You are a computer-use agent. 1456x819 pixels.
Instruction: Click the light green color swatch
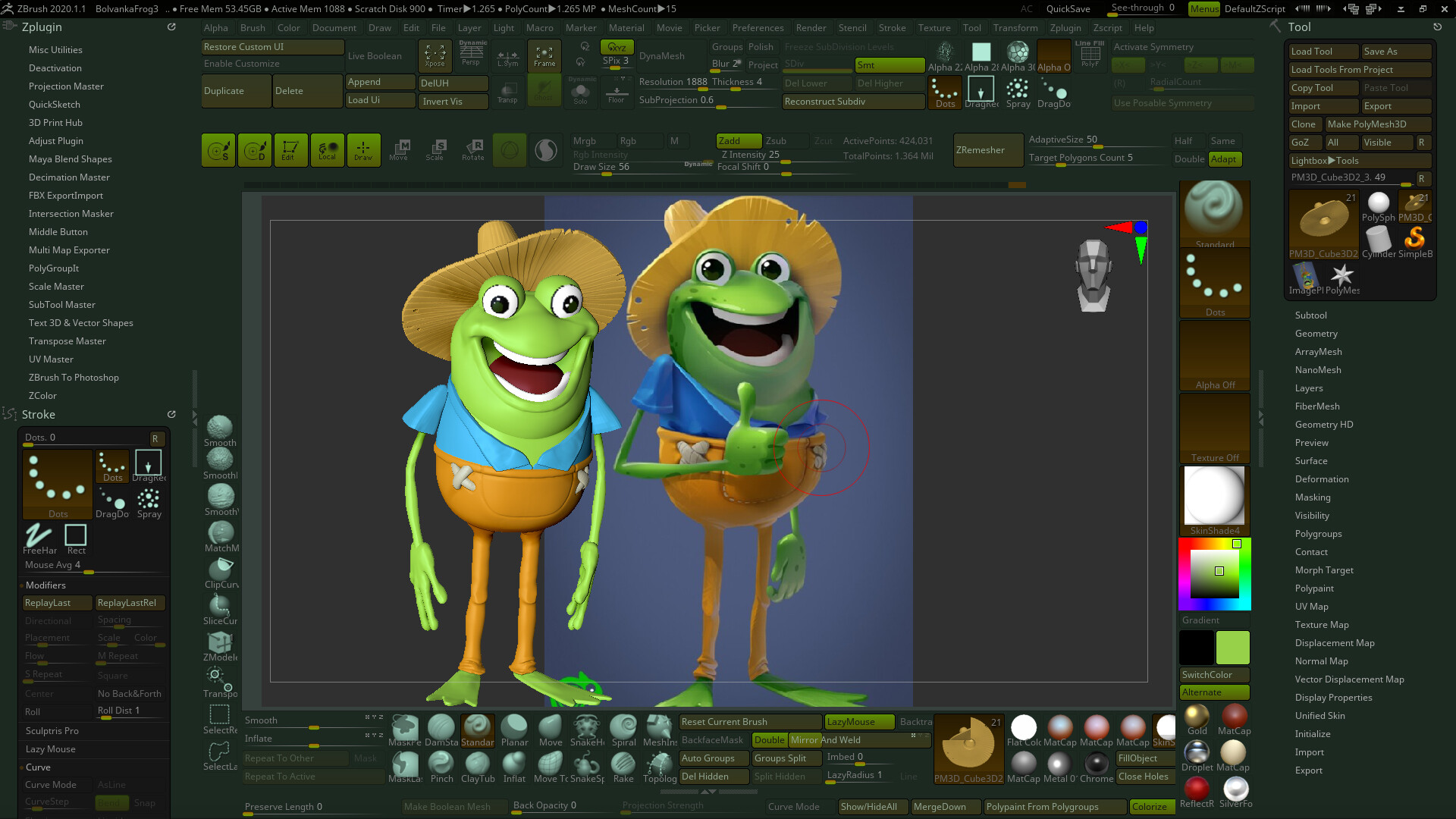(1232, 648)
